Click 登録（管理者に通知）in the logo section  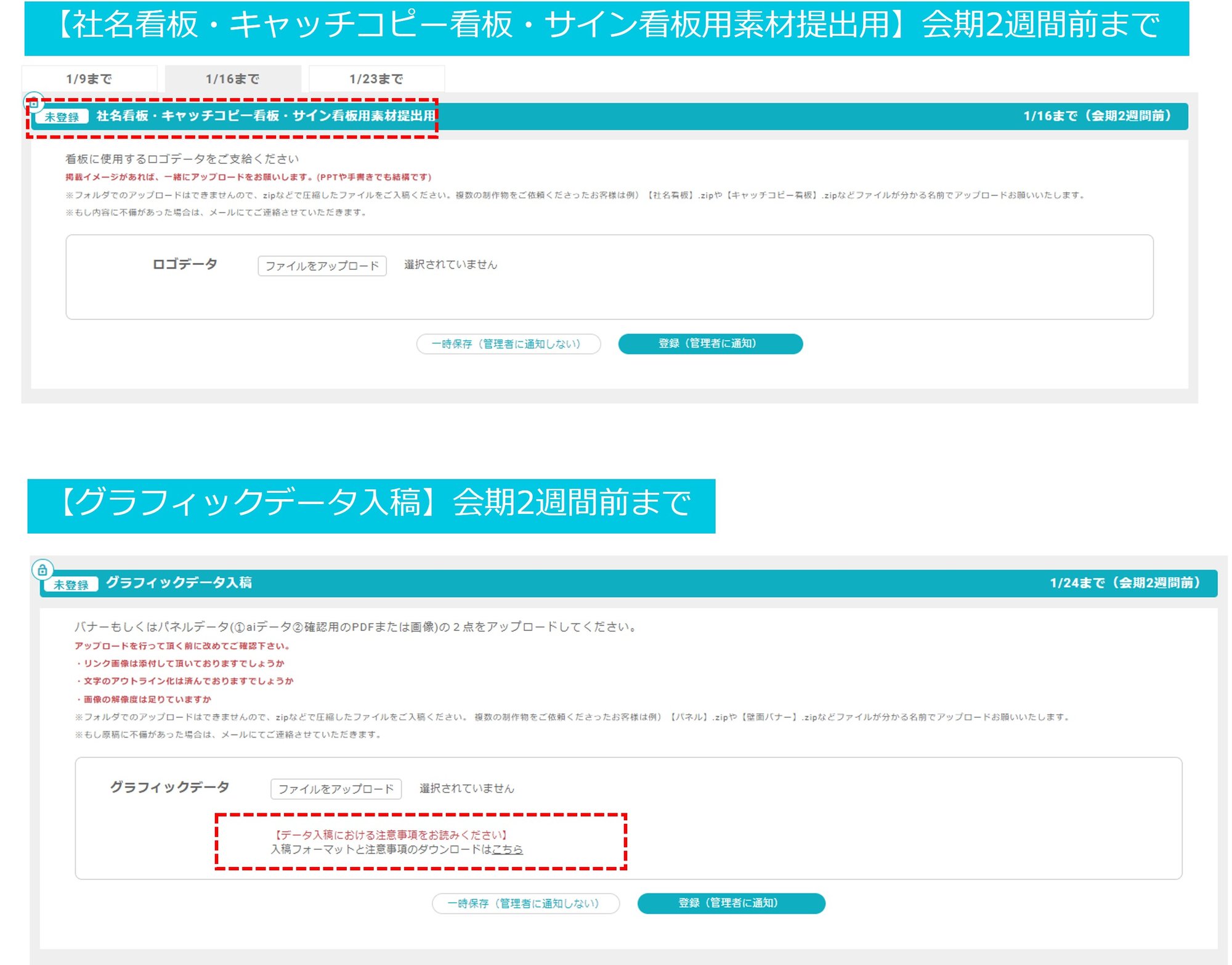(711, 344)
